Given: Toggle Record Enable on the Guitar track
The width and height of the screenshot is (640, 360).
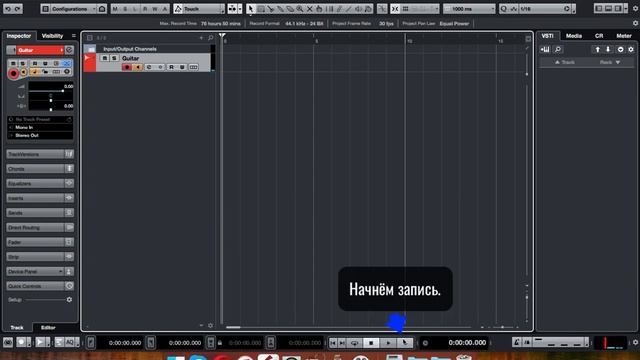Looking at the screenshot, I should [x=127, y=67].
